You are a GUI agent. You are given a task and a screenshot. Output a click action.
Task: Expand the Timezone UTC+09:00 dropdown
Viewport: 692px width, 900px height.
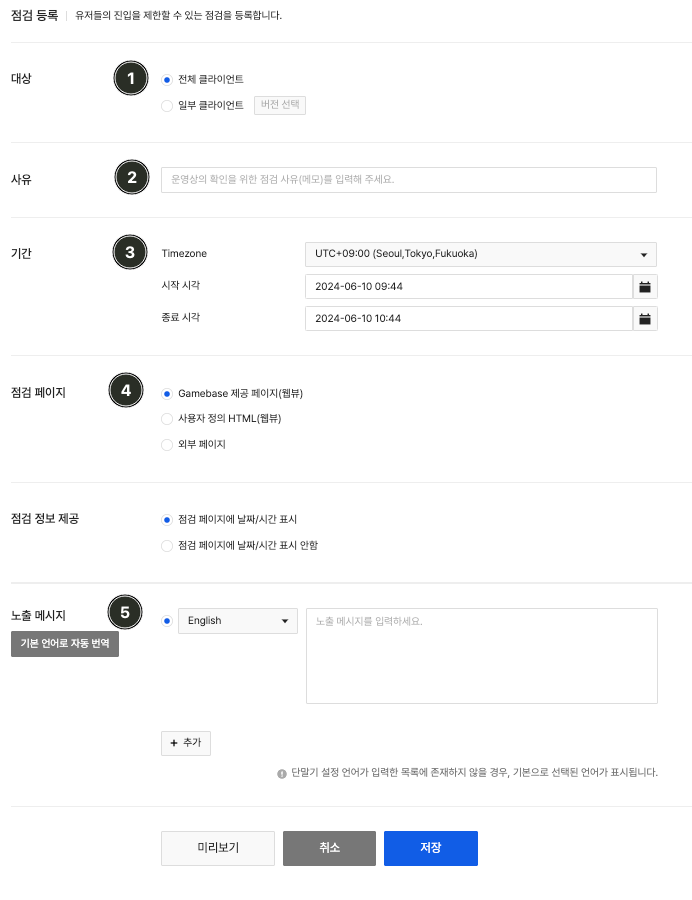tap(481, 254)
